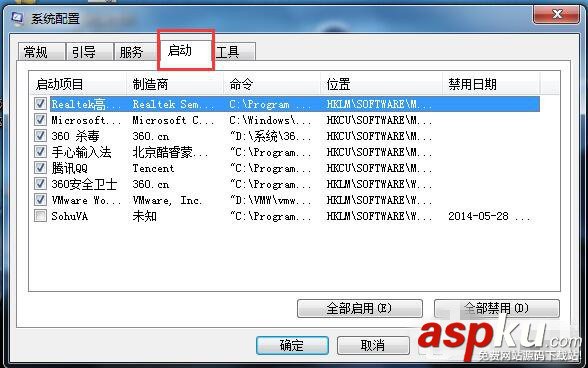Click manufacturer 北京酷睿蒙... cell
This screenshot has width=588, height=368.
170,152
